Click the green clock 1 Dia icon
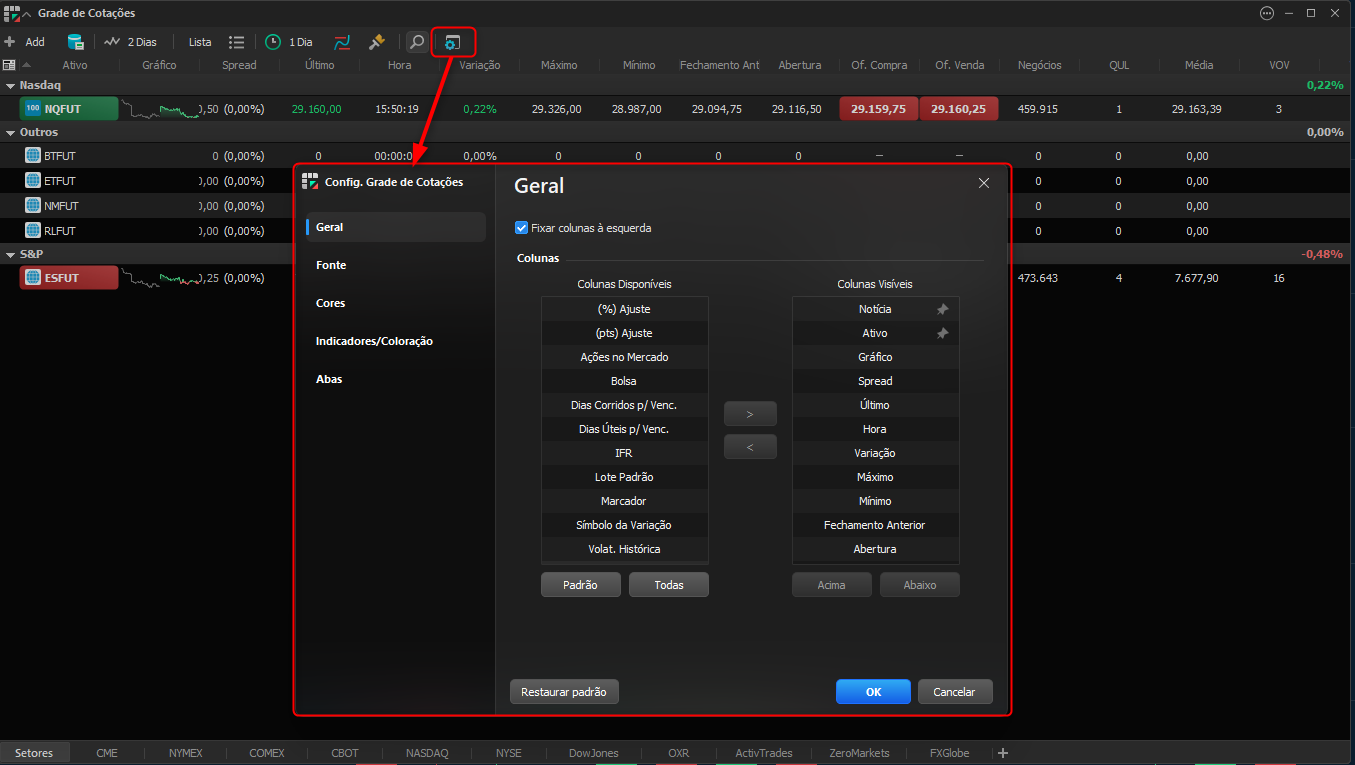 [272, 42]
